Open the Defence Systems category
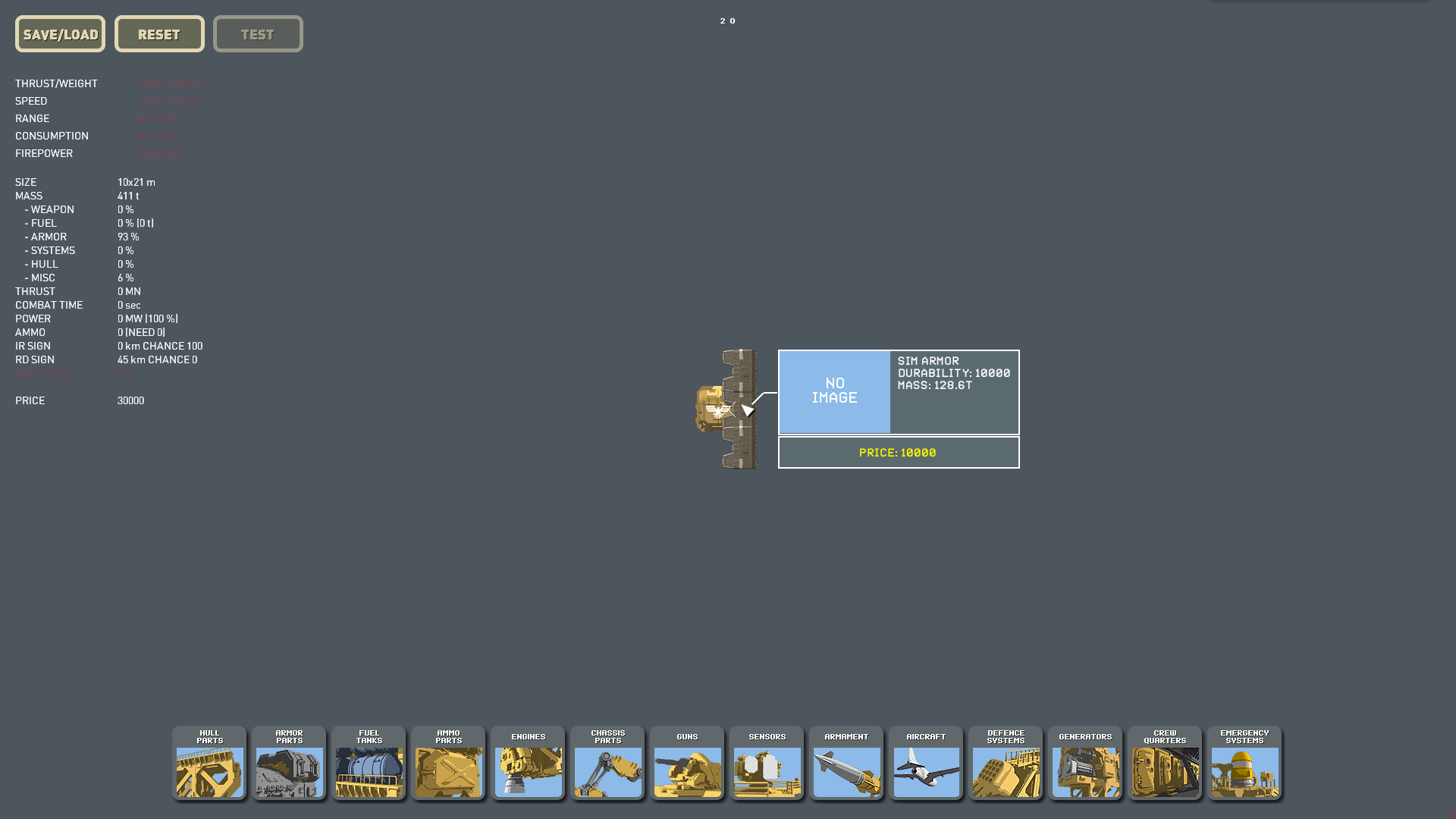This screenshot has width=1456, height=819. click(x=1006, y=763)
